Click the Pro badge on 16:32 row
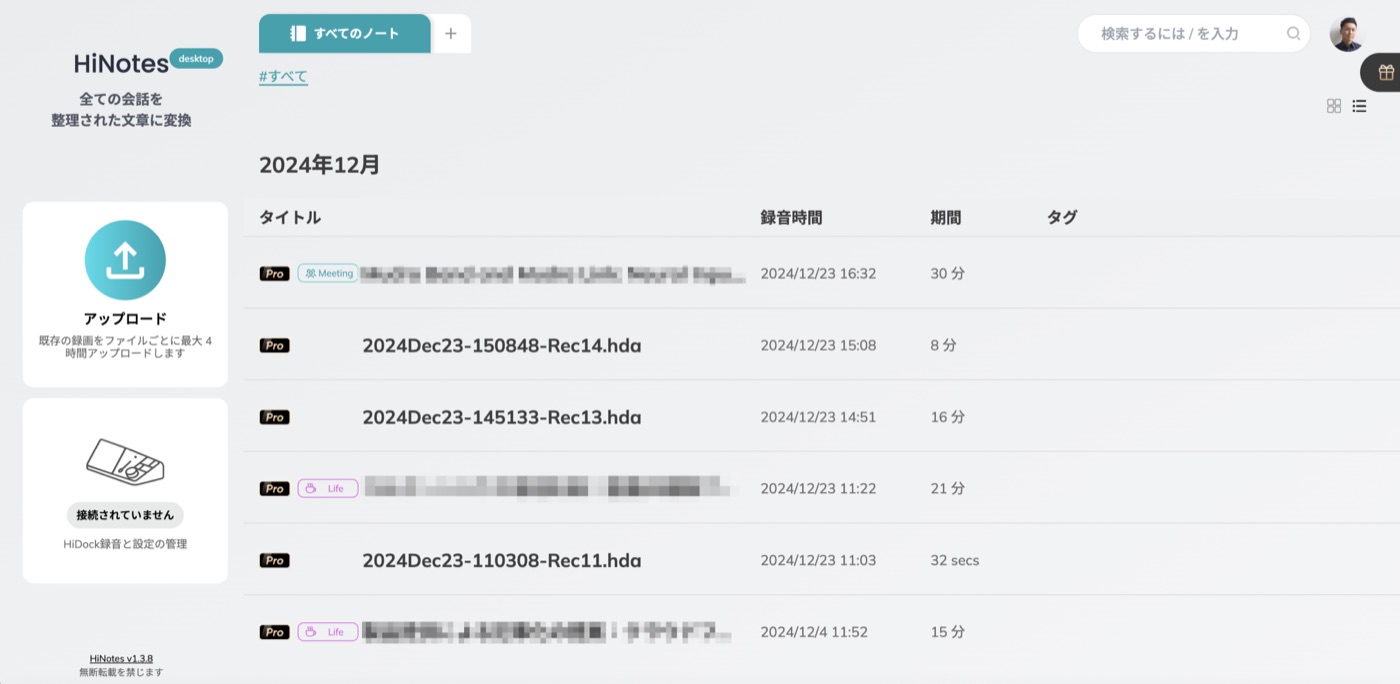The width and height of the screenshot is (1400, 684). coord(274,273)
